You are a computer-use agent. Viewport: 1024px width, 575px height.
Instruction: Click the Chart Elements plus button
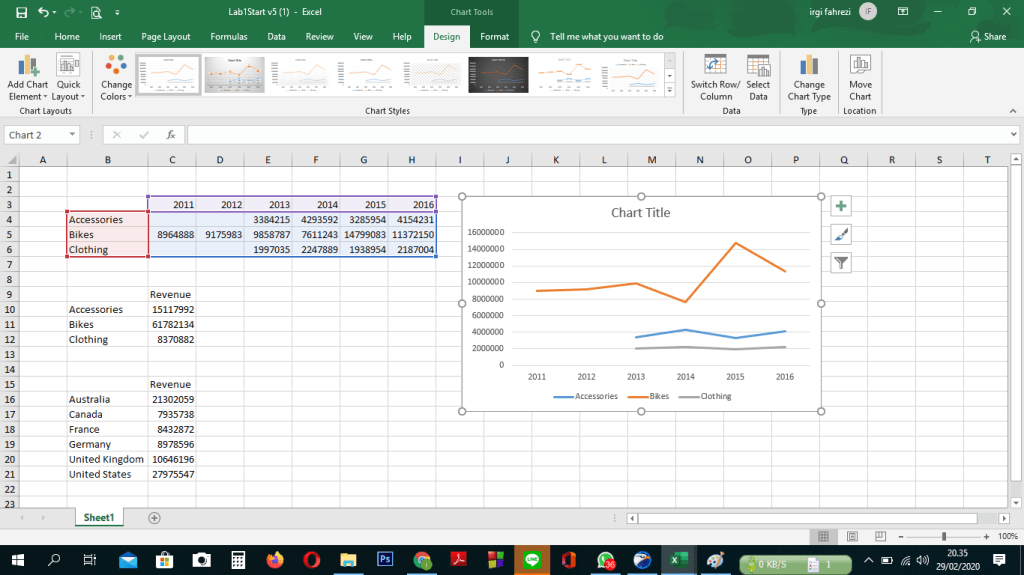841,206
